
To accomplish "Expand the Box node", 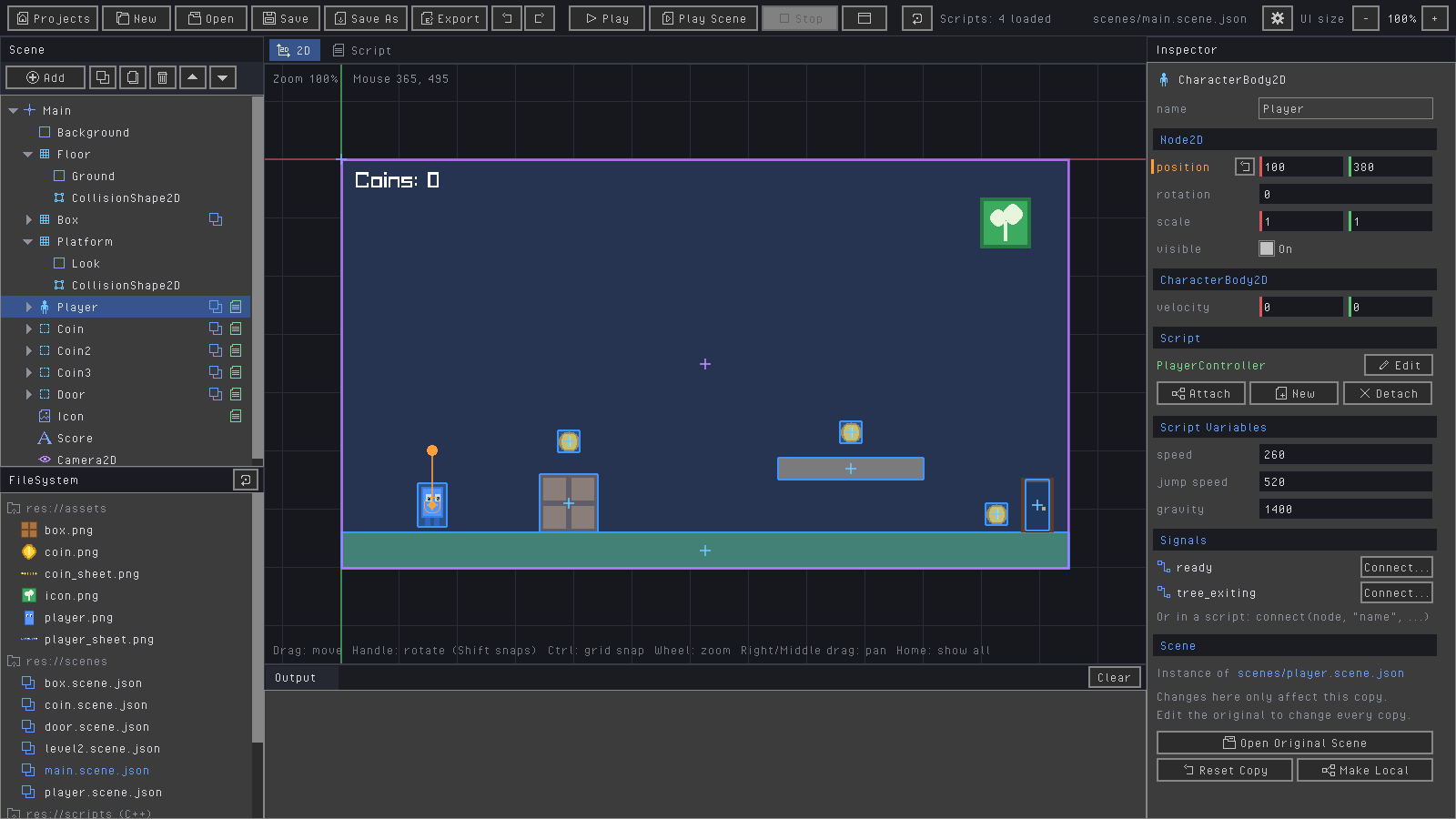I will (28, 219).
